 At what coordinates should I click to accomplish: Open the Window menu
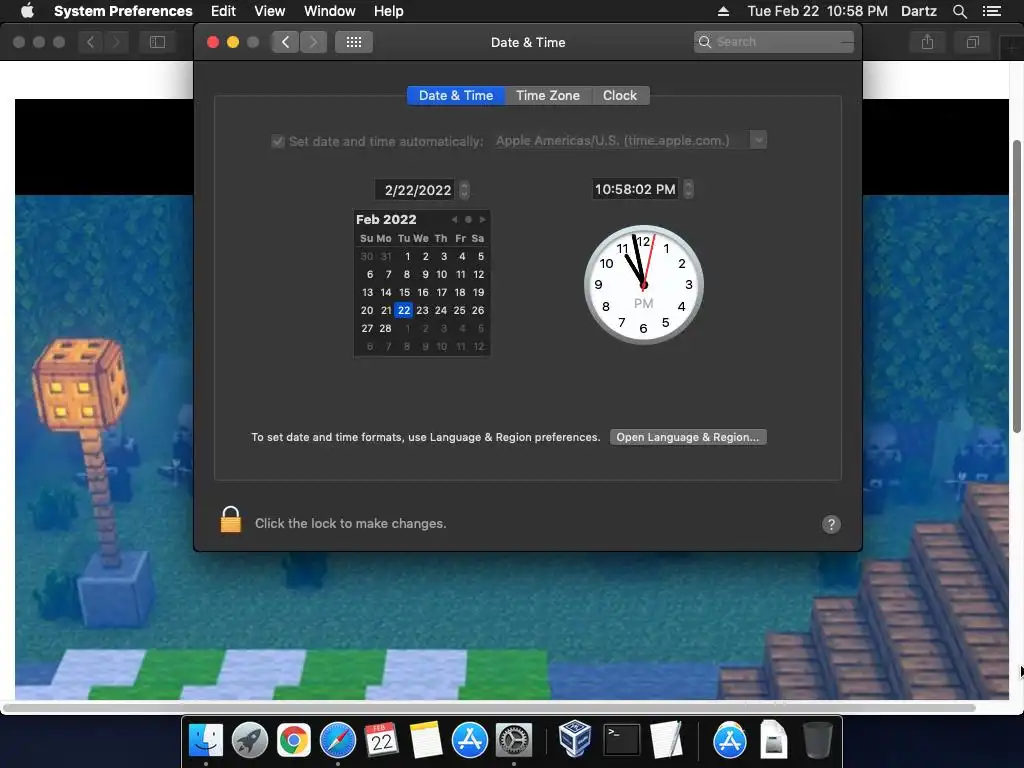pos(330,11)
